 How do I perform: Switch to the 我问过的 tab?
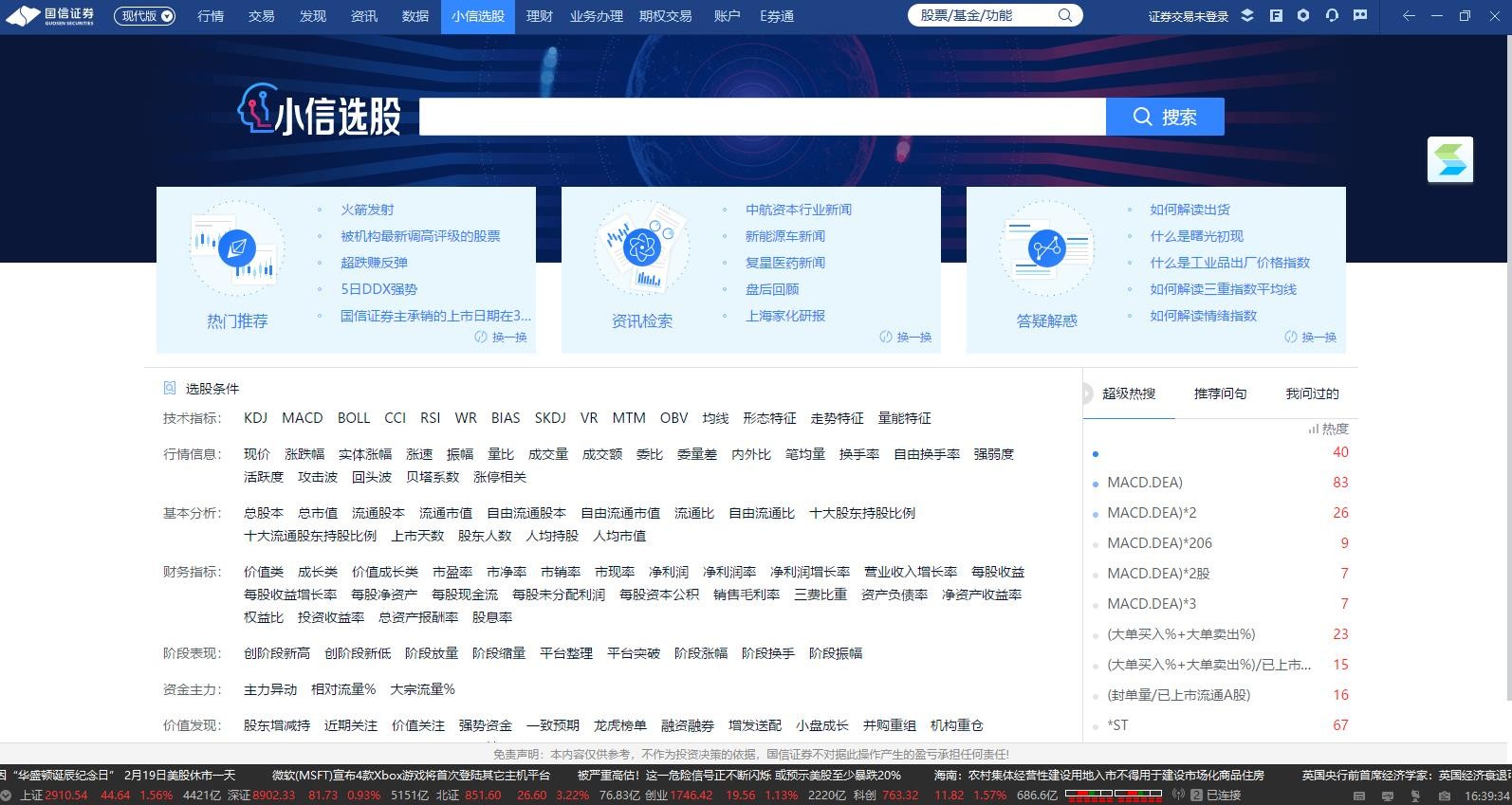[x=1313, y=393]
